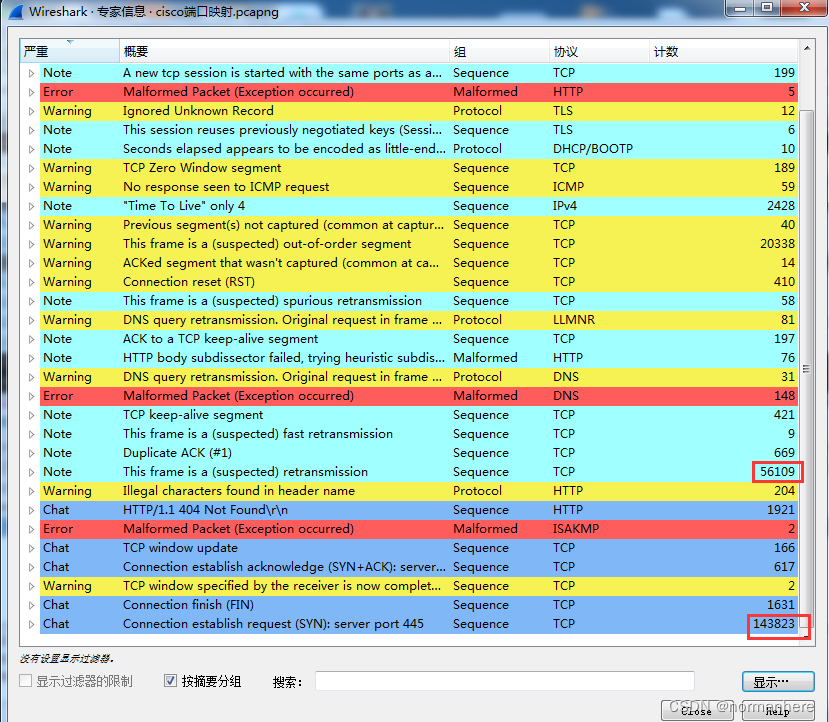The height and width of the screenshot is (722, 829).
Task: Sort by the 组 group column header
Action: click(x=499, y=51)
